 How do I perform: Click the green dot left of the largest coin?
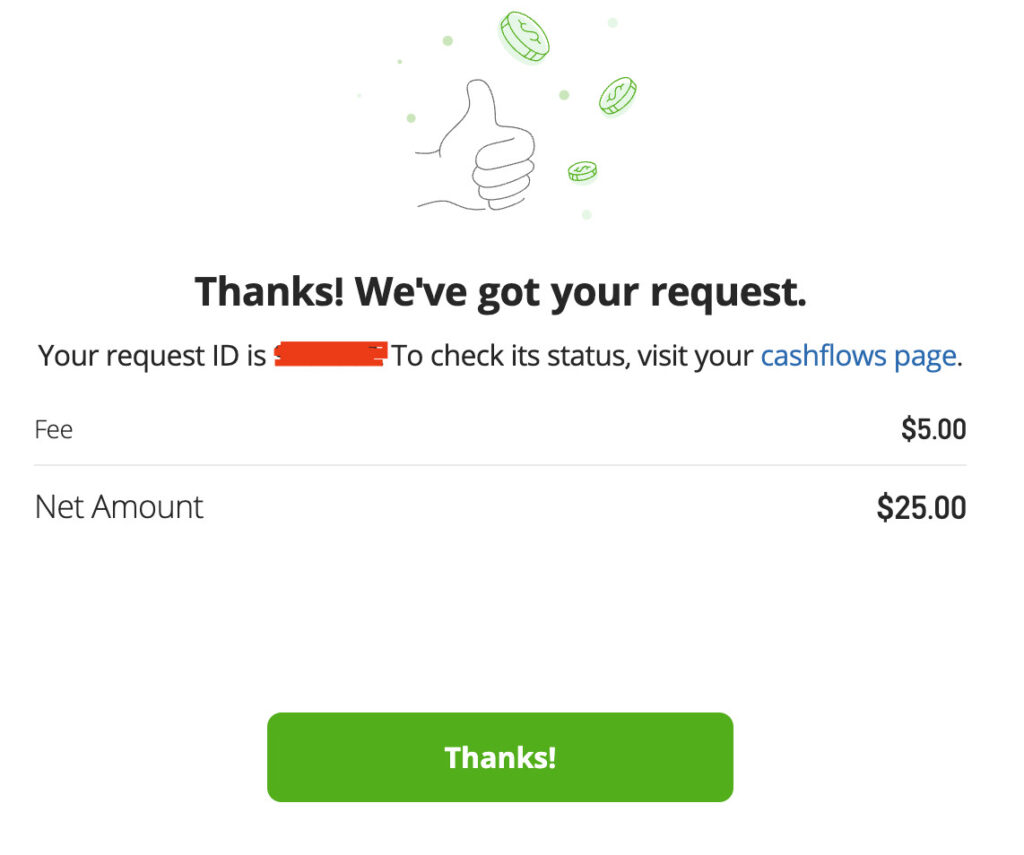pyautogui.click(x=448, y=41)
